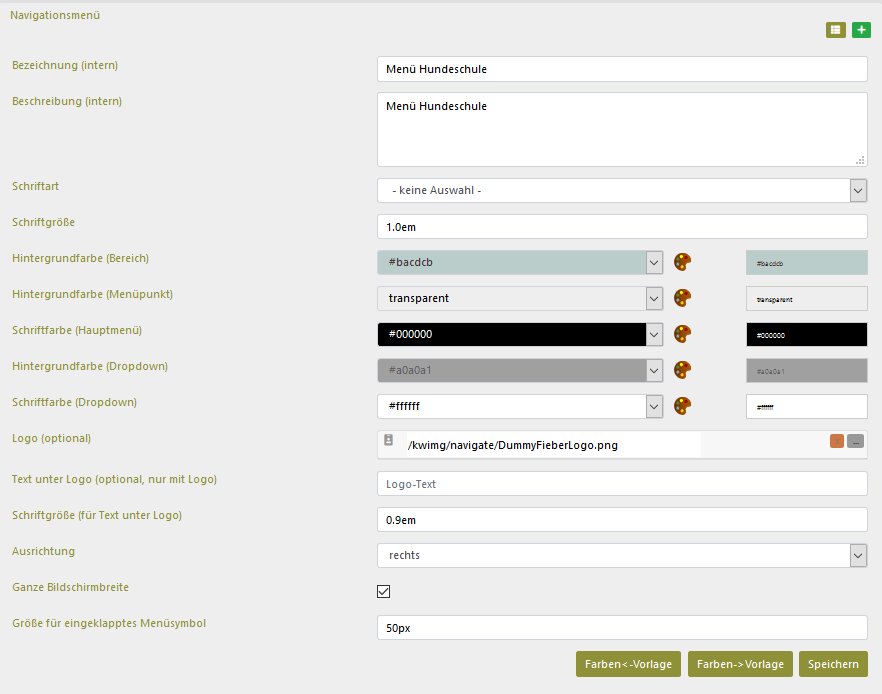Click the Farben<-Vorlage button
This screenshot has width=882, height=694.
(628, 664)
